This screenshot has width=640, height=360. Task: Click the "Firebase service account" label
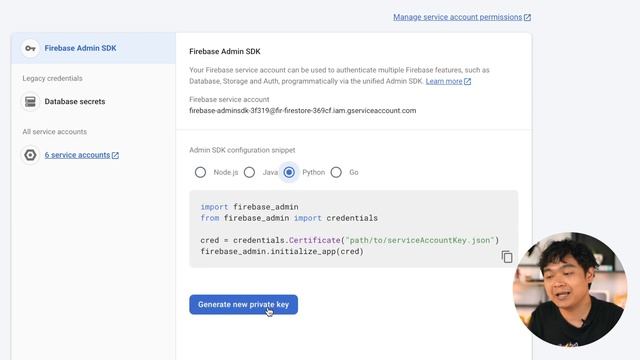229,100
